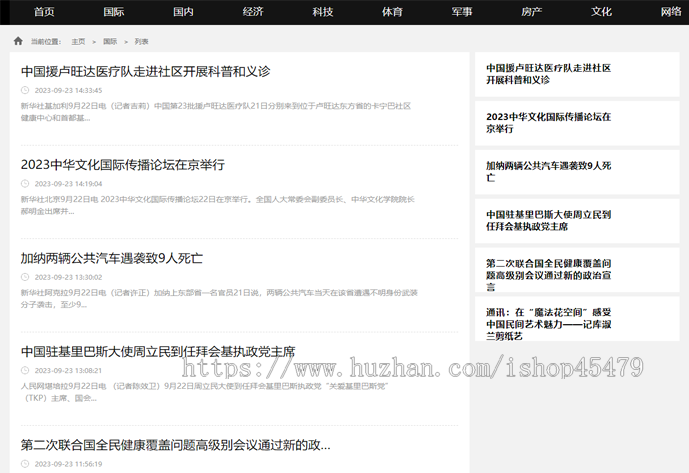
Task: Click summary text starting 新华社阿克拉9月22日电
Action: 219,298
